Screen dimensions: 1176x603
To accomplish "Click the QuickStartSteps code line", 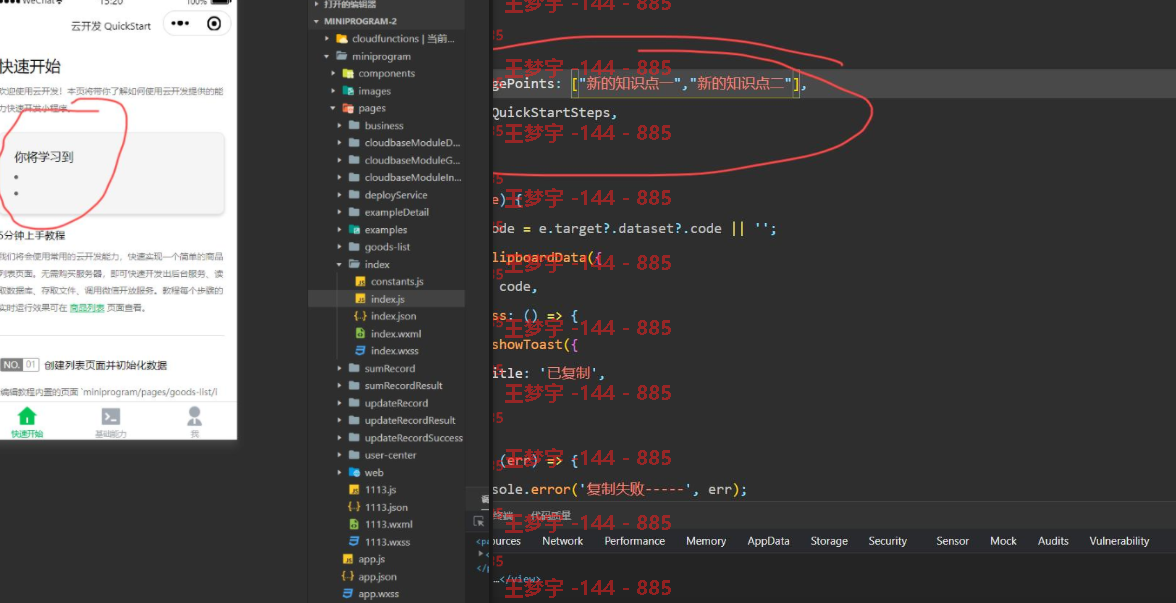I will click(554, 112).
